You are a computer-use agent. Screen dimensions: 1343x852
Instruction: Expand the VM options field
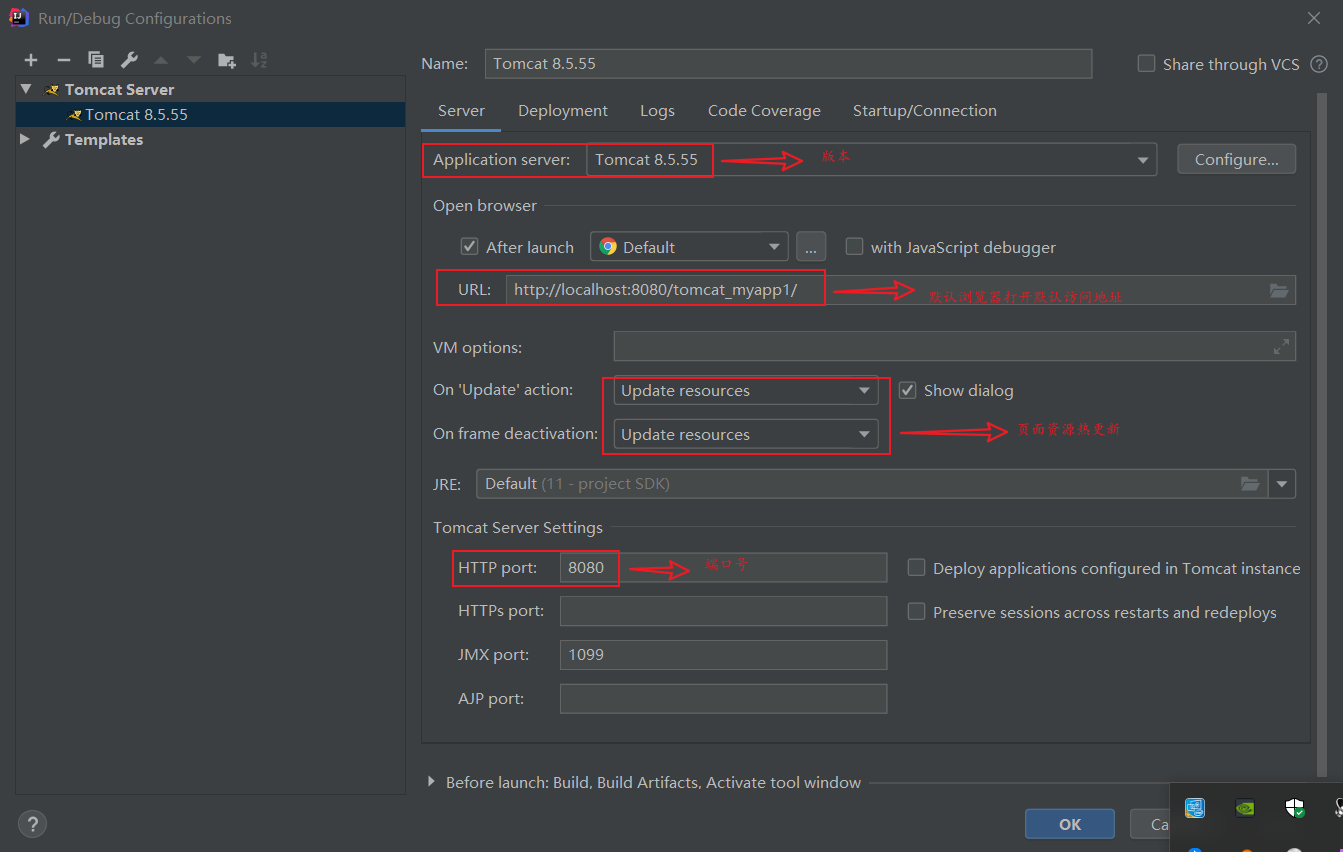(x=1281, y=346)
